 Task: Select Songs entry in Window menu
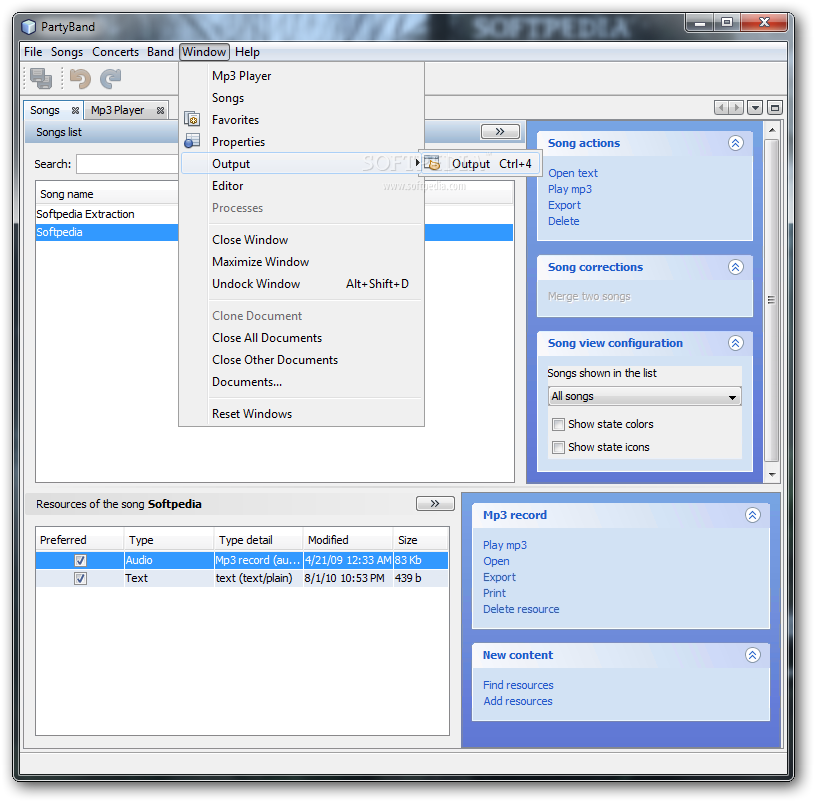pos(301,98)
